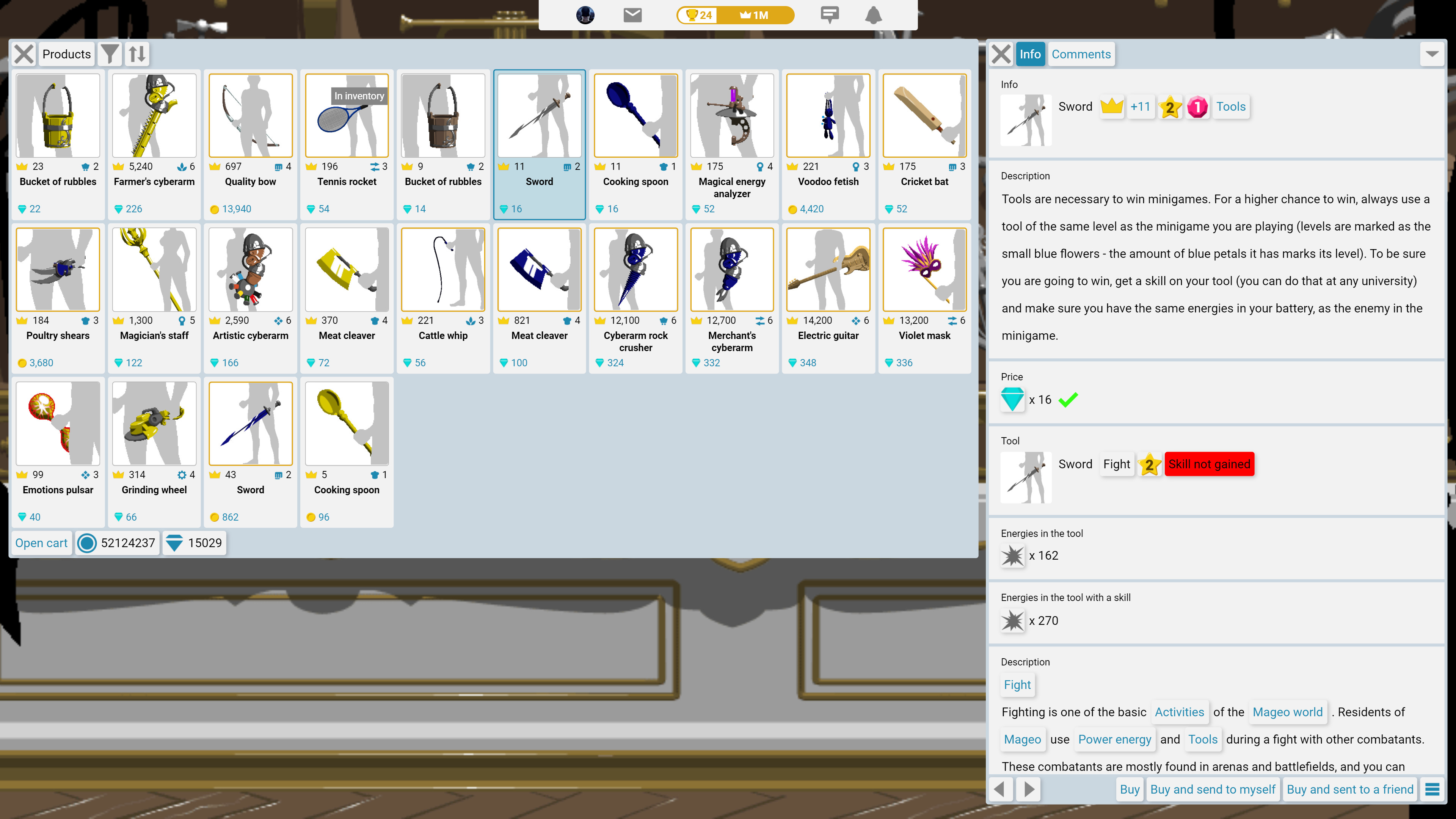Select the Info tab

tap(1030, 54)
